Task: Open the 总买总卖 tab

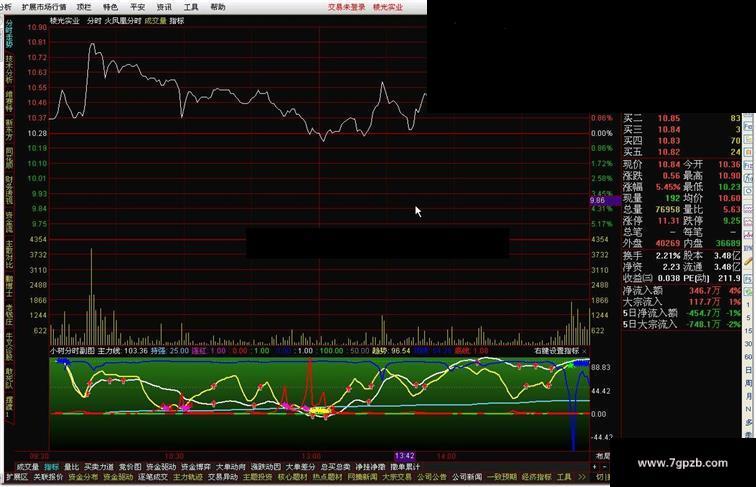Action: click(336, 467)
